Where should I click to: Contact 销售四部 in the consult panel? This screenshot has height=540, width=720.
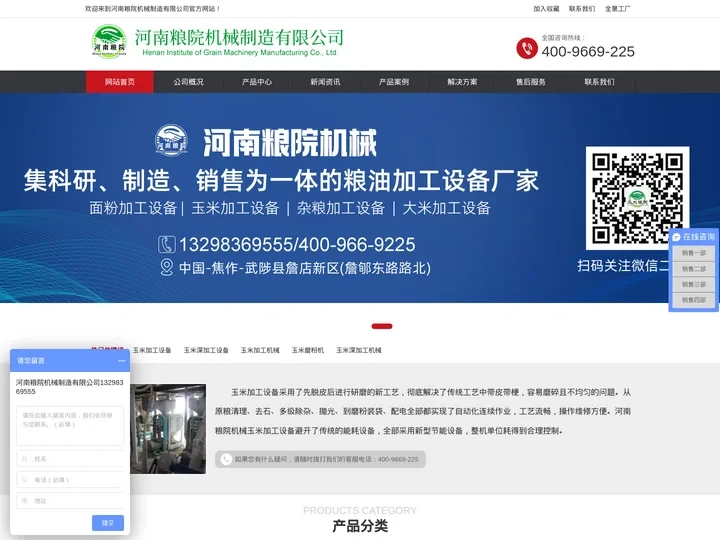(693, 300)
